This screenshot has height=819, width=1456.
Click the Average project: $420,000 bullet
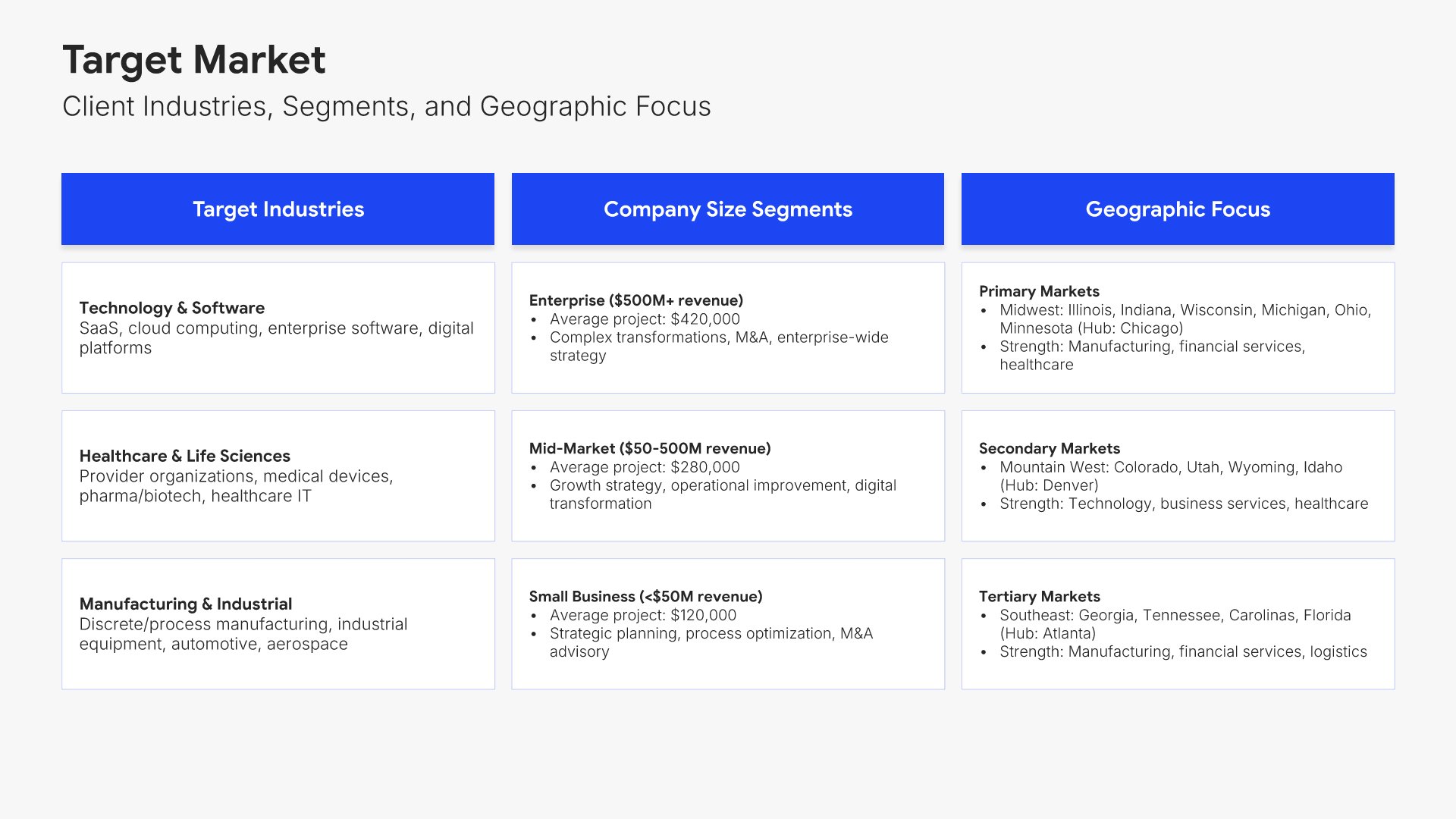[x=645, y=319]
